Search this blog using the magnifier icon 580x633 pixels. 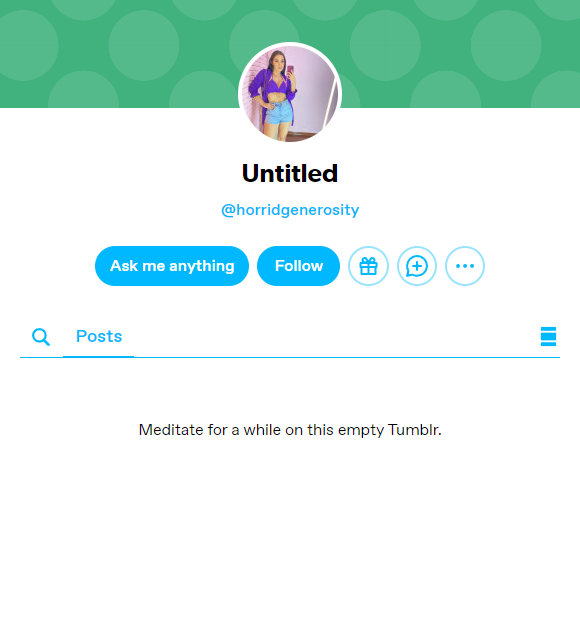pyautogui.click(x=41, y=337)
